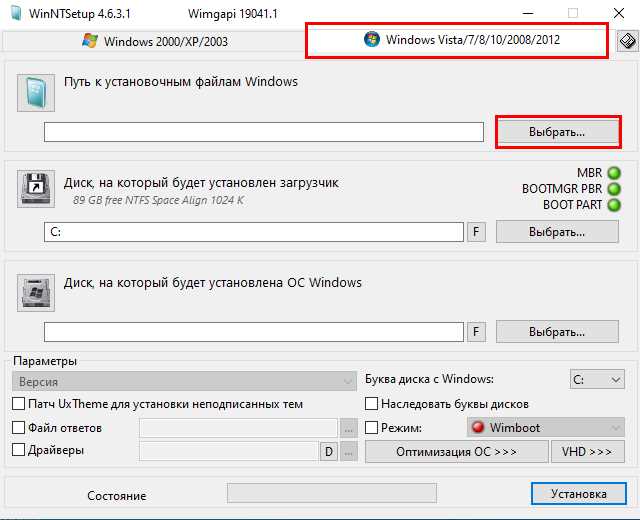Viewport: 640px width, 520px height.
Task: Minimize the WinNTSetup window
Action: click(x=528, y=13)
